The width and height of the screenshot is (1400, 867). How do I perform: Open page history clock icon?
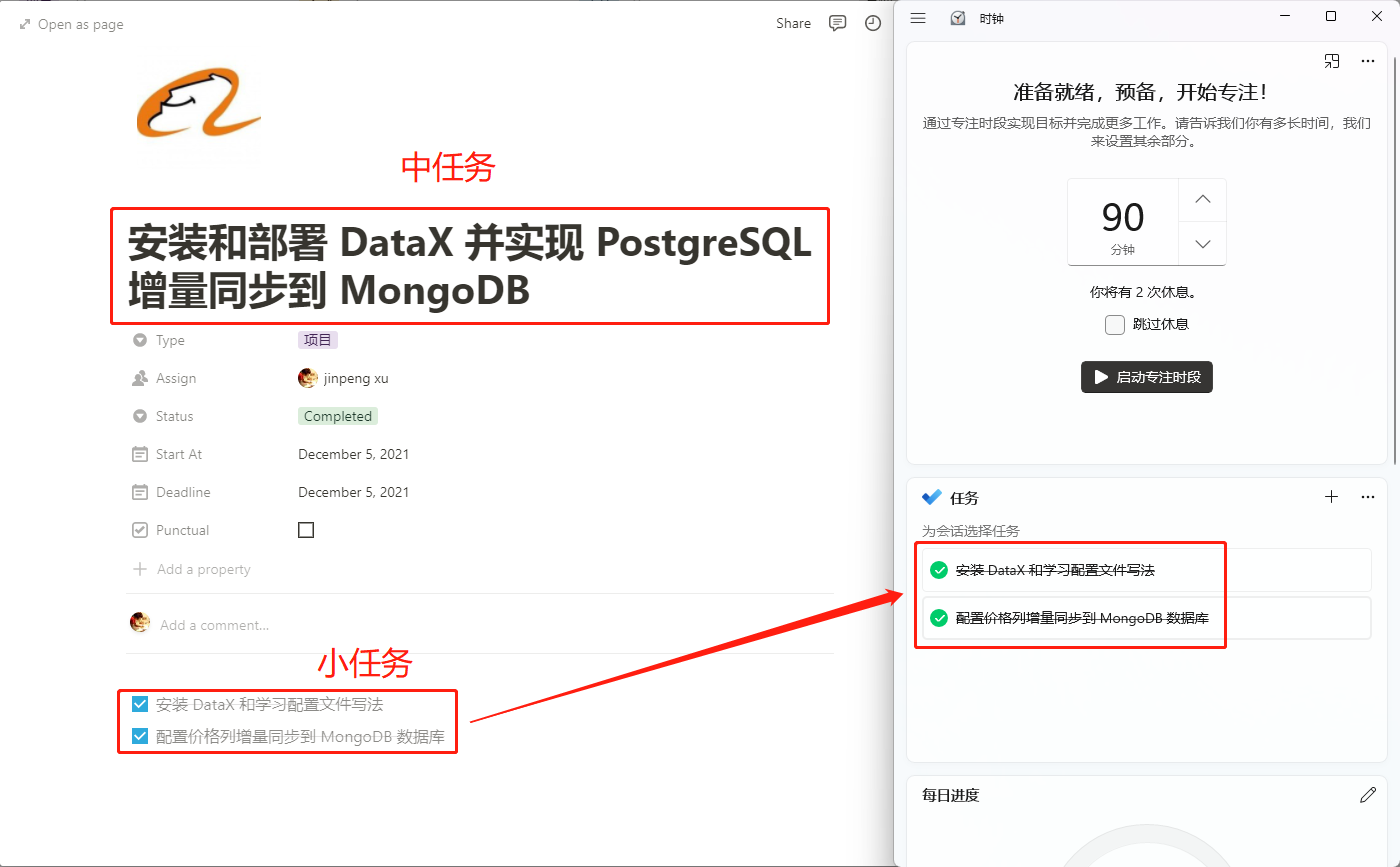point(873,23)
